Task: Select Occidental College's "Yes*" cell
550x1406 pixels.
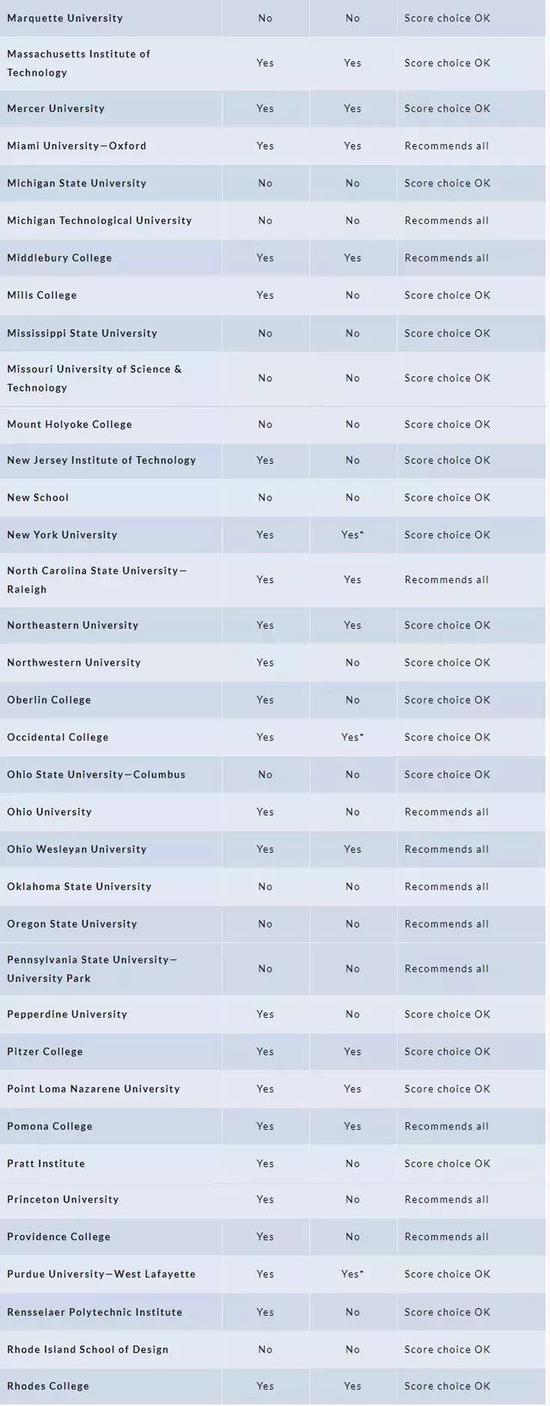Action: tap(352, 737)
